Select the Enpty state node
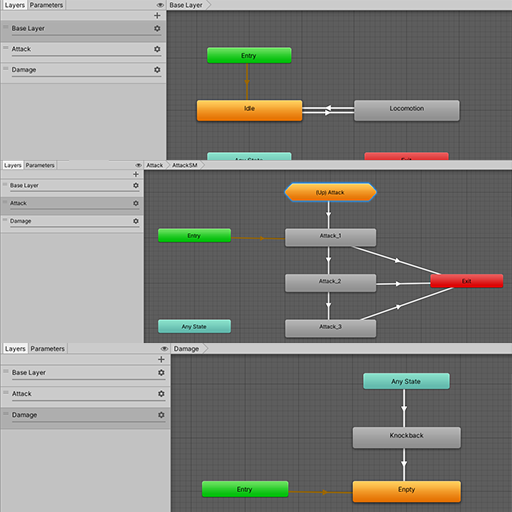Viewport: 512px width, 512px height. (x=407, y=491)
